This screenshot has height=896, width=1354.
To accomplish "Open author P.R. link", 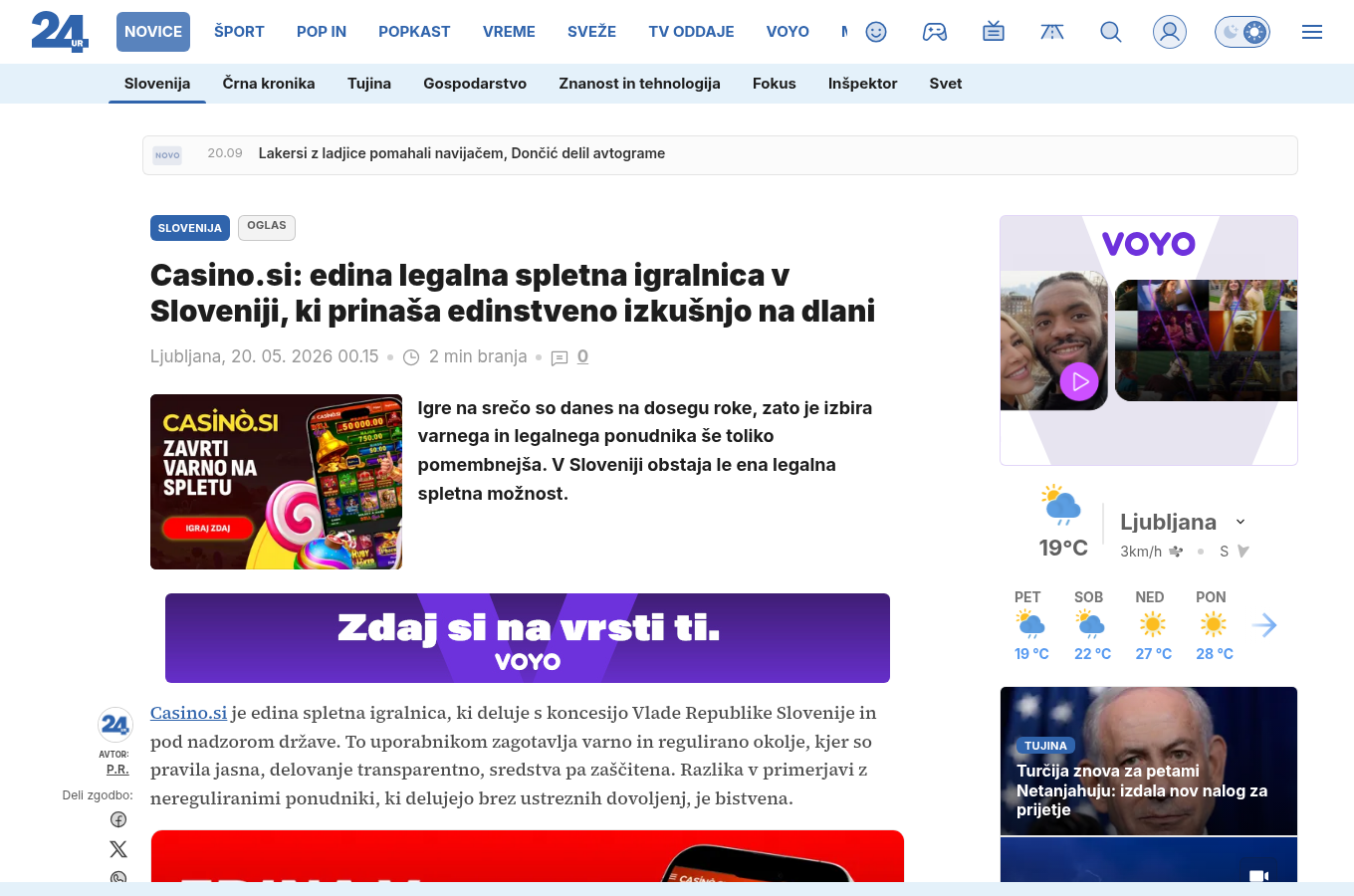I will (x=117, y=770).
